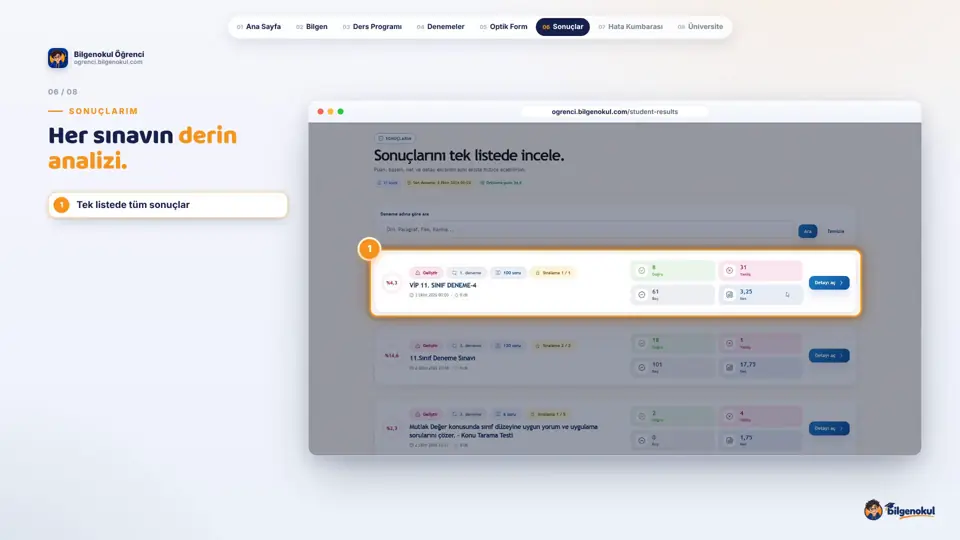This screenshot has width=960, height=540.
Task: Click the Deneme search input field
Action: click(587, 230)
